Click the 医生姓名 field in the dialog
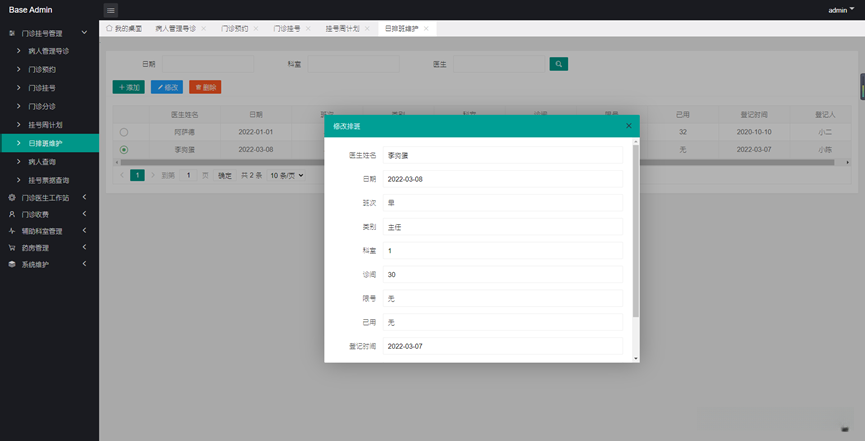 point(503,155)
